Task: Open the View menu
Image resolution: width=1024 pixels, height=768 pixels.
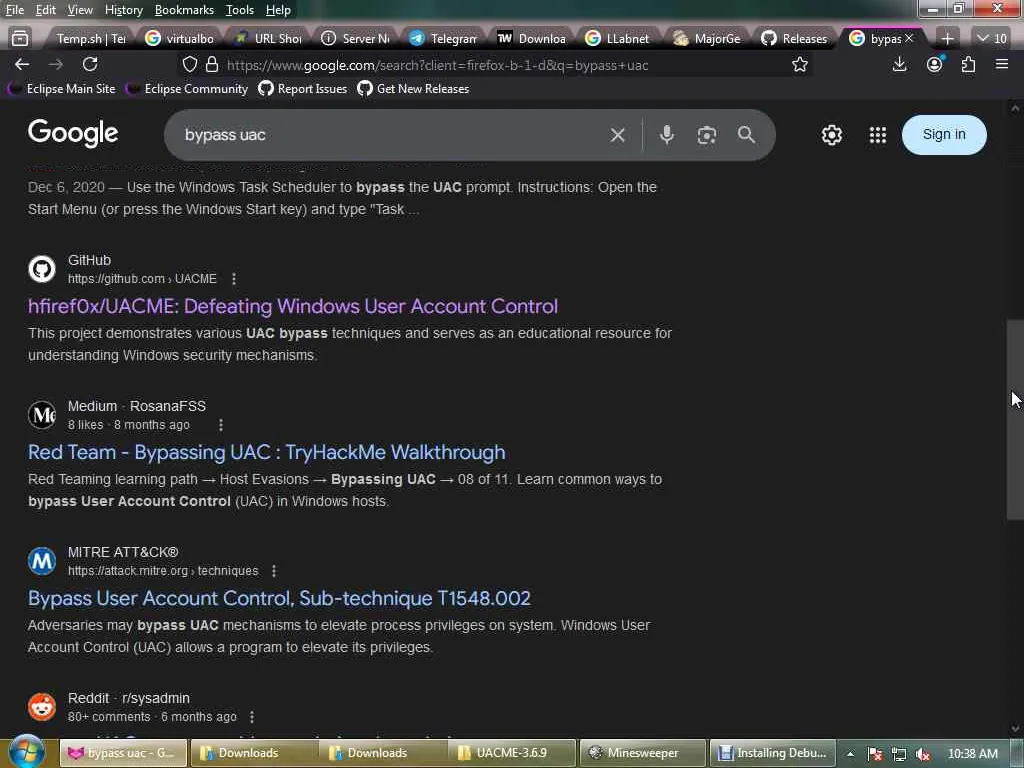Action: [x=80, y=10]
